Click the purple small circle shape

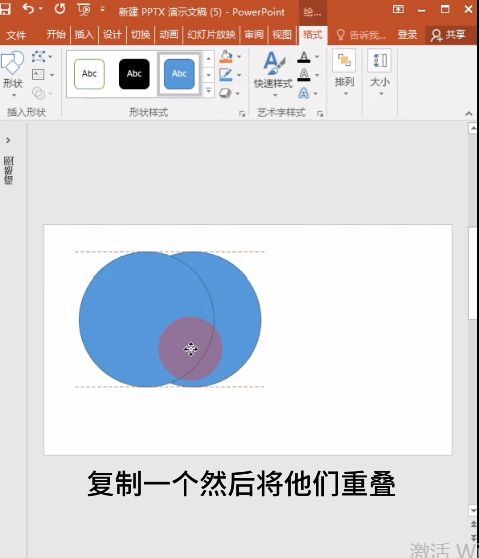pos(191,349)
